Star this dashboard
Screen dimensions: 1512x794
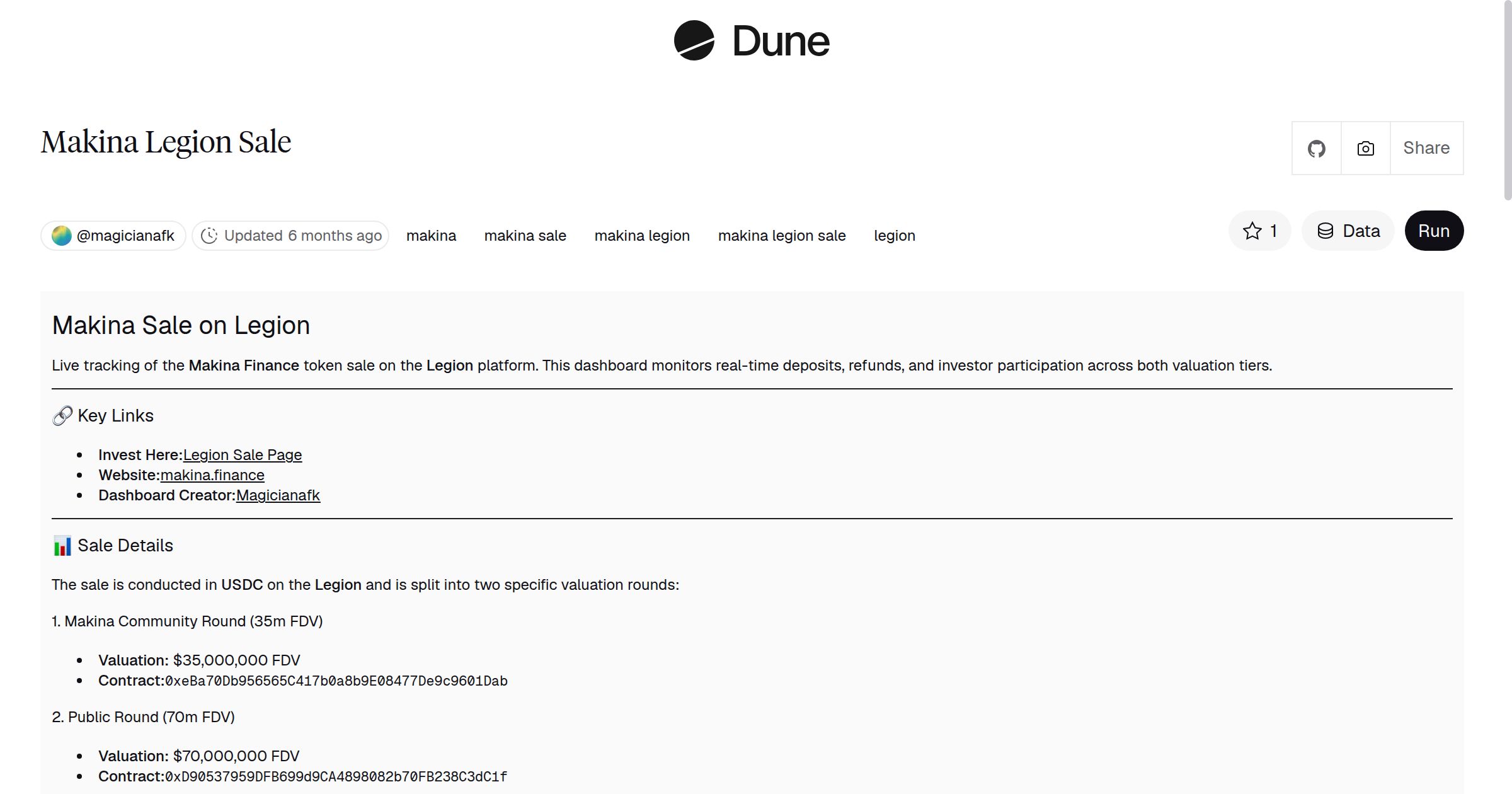click(1260, 231)
